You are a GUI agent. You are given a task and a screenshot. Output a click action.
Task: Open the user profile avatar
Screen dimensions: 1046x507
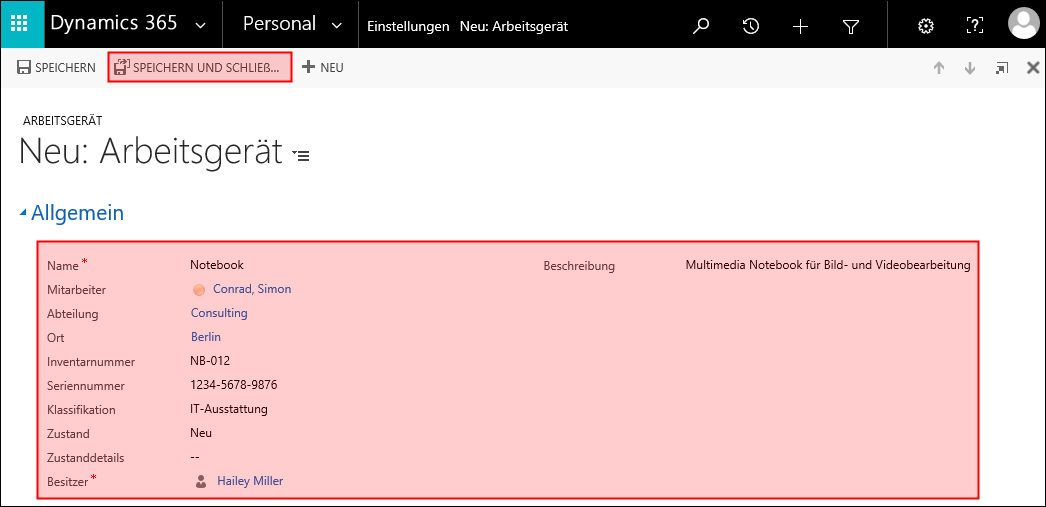pyautogui.click(x=1025, y=25)
